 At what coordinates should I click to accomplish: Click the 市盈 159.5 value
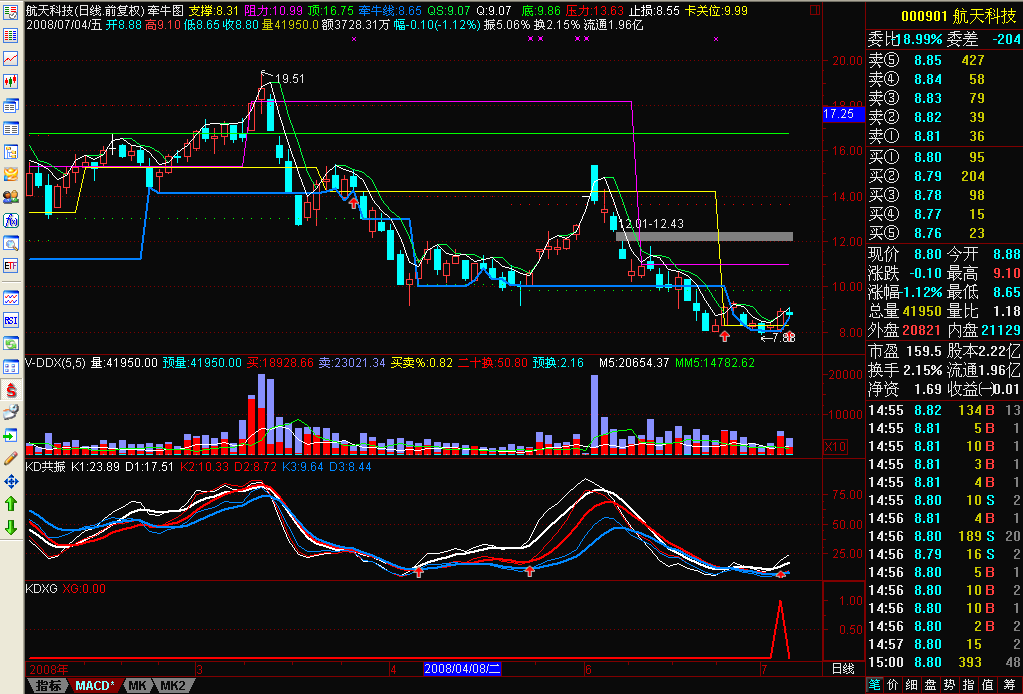click(922, 352)
